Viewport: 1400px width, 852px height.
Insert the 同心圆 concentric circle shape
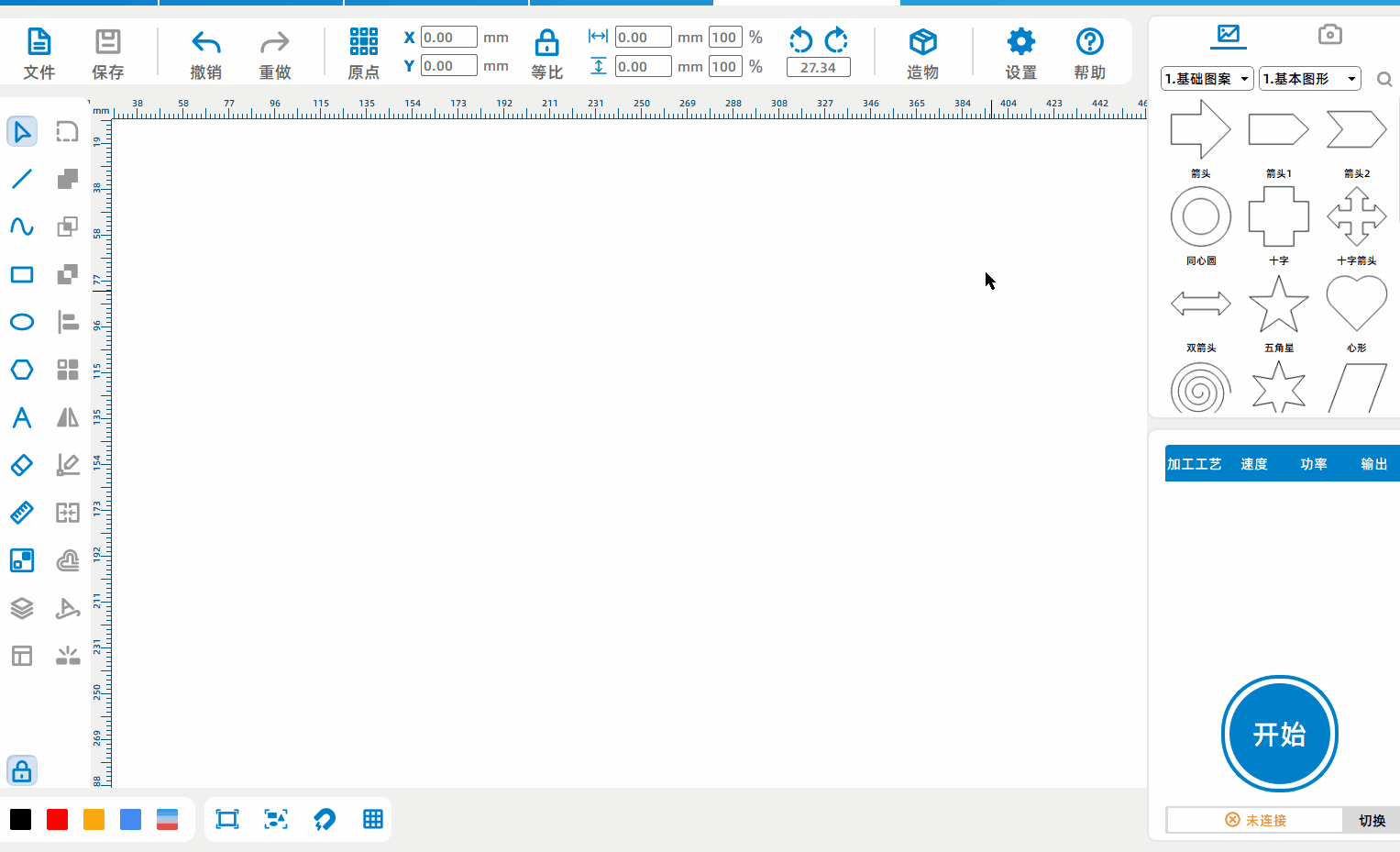[1200, 216]
